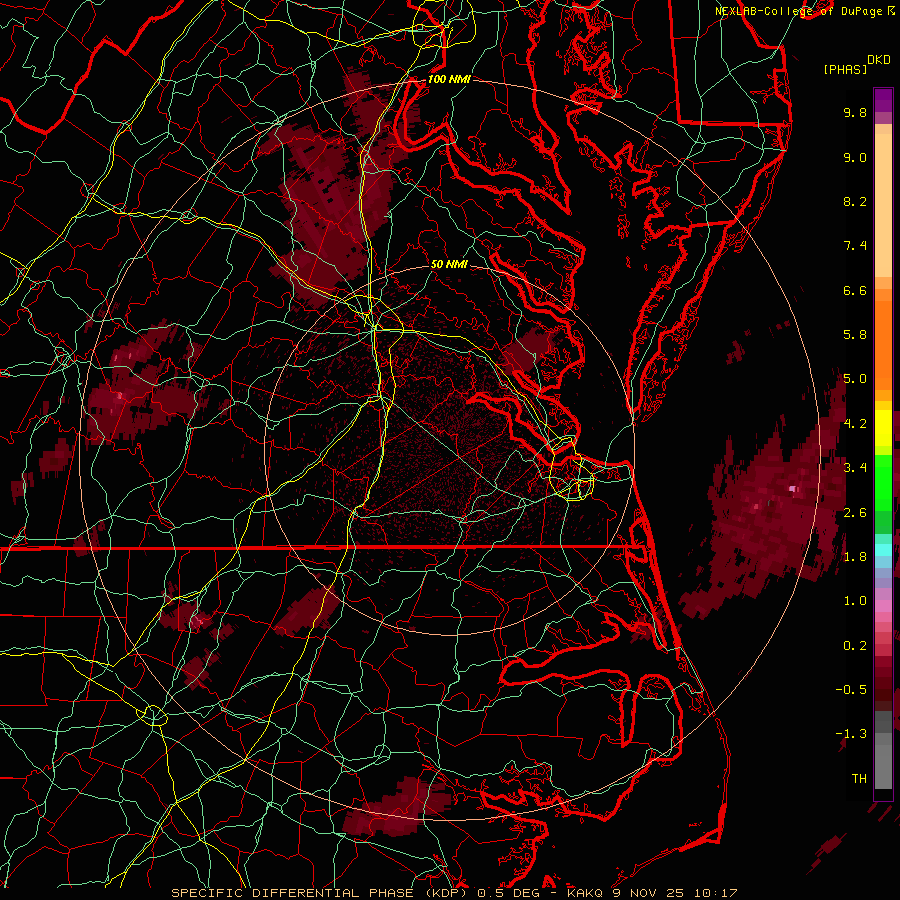Click the DKD label above the color scale

(x=878, y=60)
